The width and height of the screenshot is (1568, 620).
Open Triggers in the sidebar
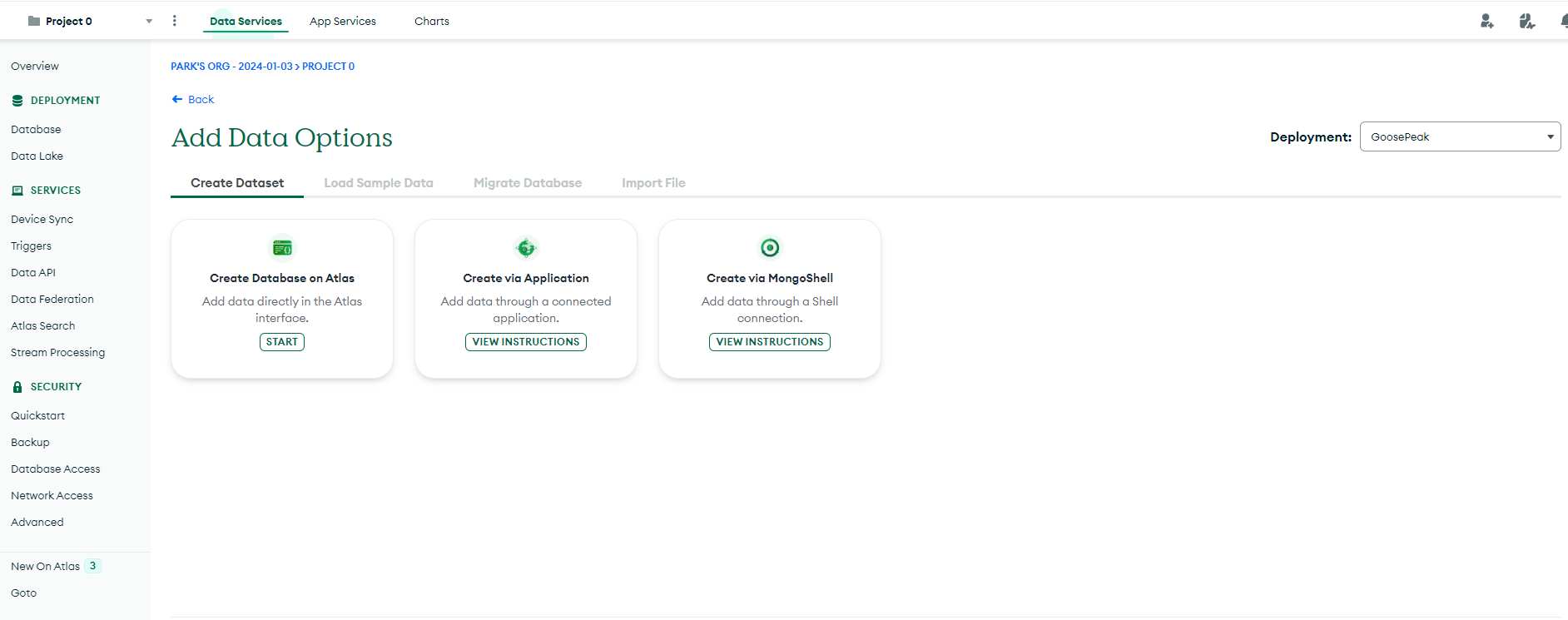(x=31, y=246)
